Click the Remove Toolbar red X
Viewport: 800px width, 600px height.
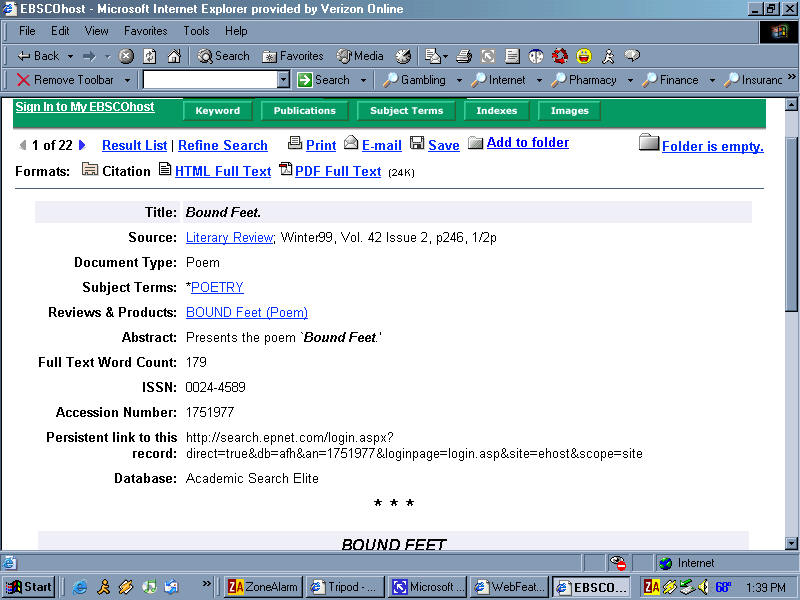23,80
